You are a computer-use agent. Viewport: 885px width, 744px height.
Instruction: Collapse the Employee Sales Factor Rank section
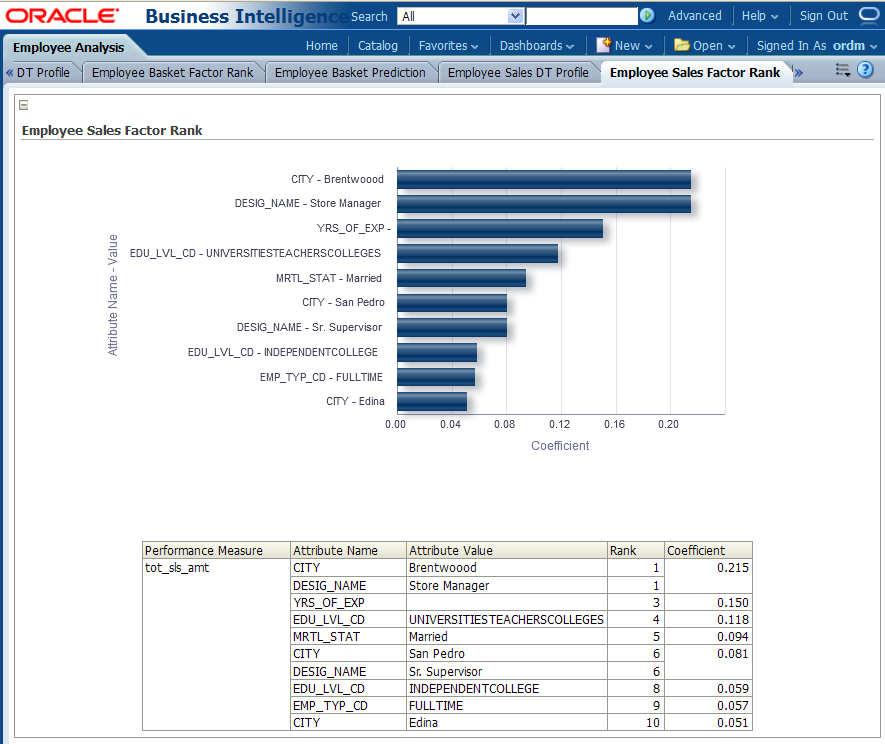(x=24, y=105)
